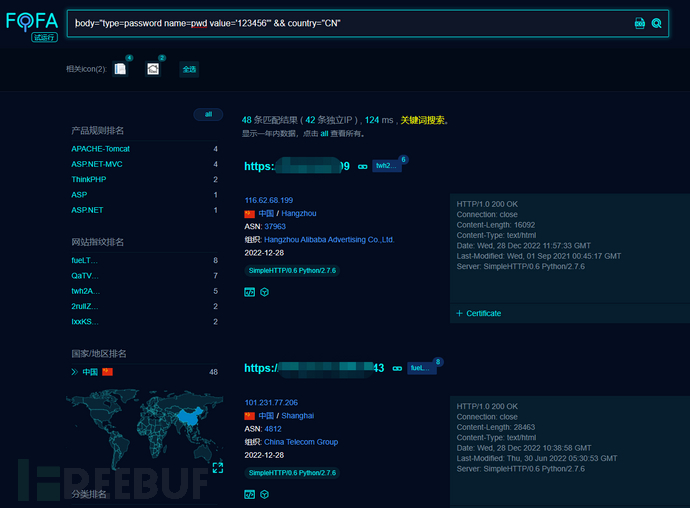Filter by APACHE-Tomcat product
Screen dimensions: 690x508
point(100,149)
